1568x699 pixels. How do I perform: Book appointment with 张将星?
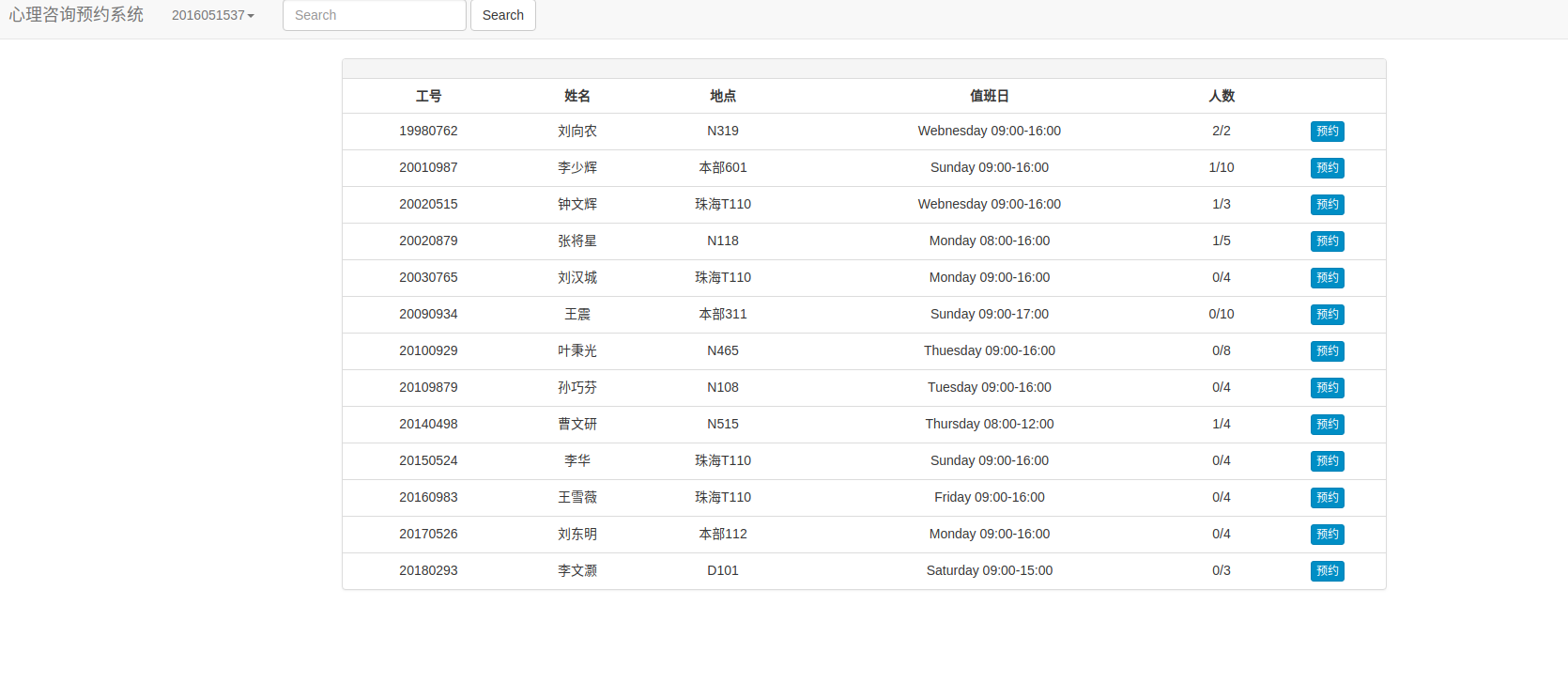click(1328, 241)
